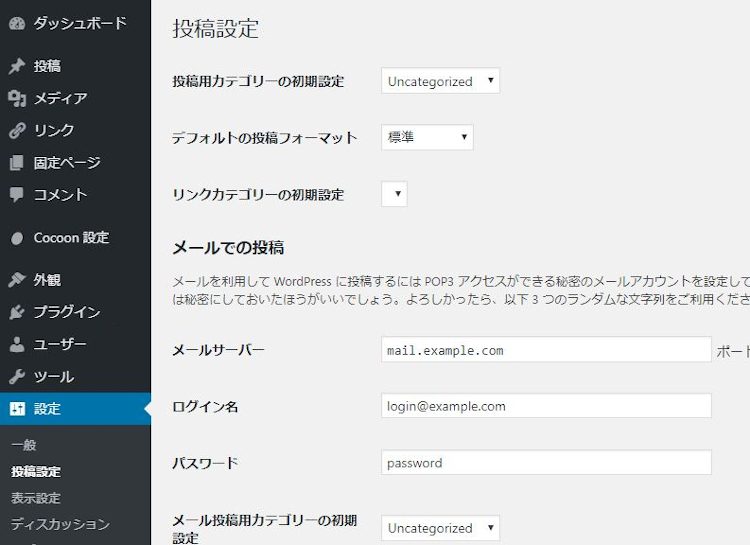This screenshot has width=750, height=545.
Task: Open the メディア menu
Action: 75,98
